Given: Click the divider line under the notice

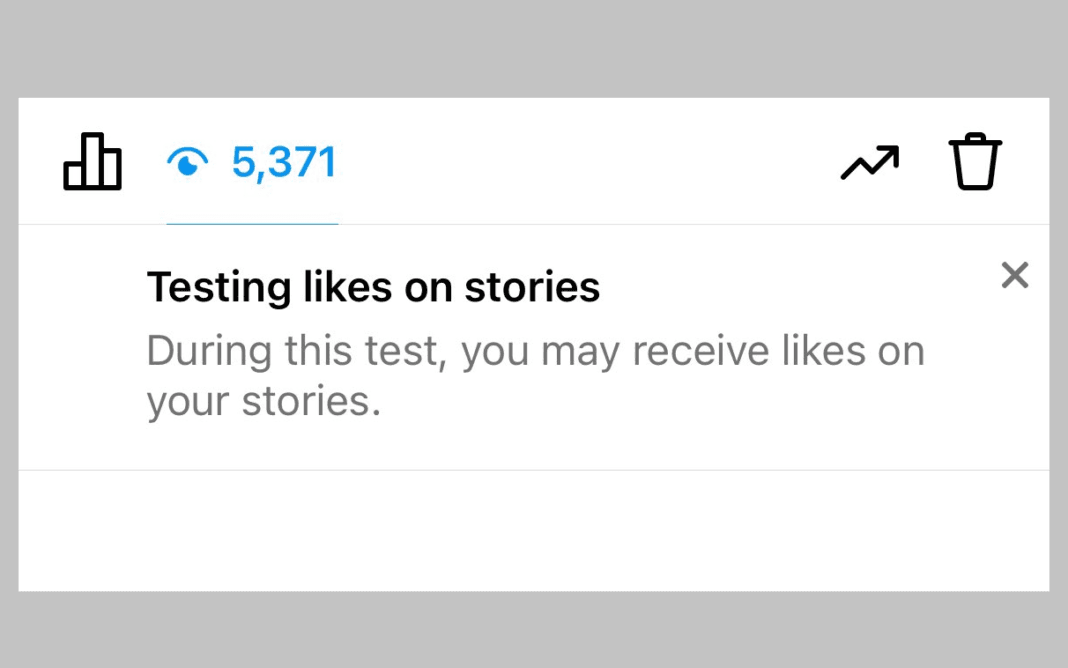Looking at the screenshot, I should 534,470.
